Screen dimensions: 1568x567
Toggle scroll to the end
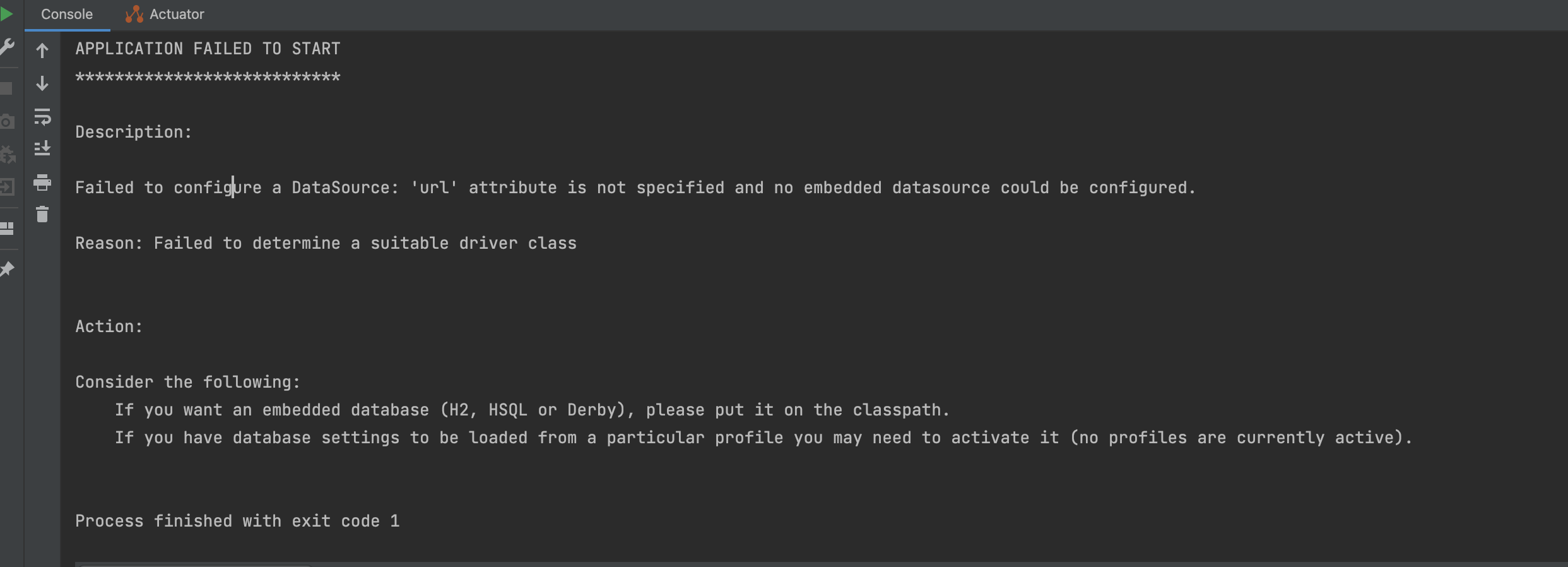coord(42,148)
